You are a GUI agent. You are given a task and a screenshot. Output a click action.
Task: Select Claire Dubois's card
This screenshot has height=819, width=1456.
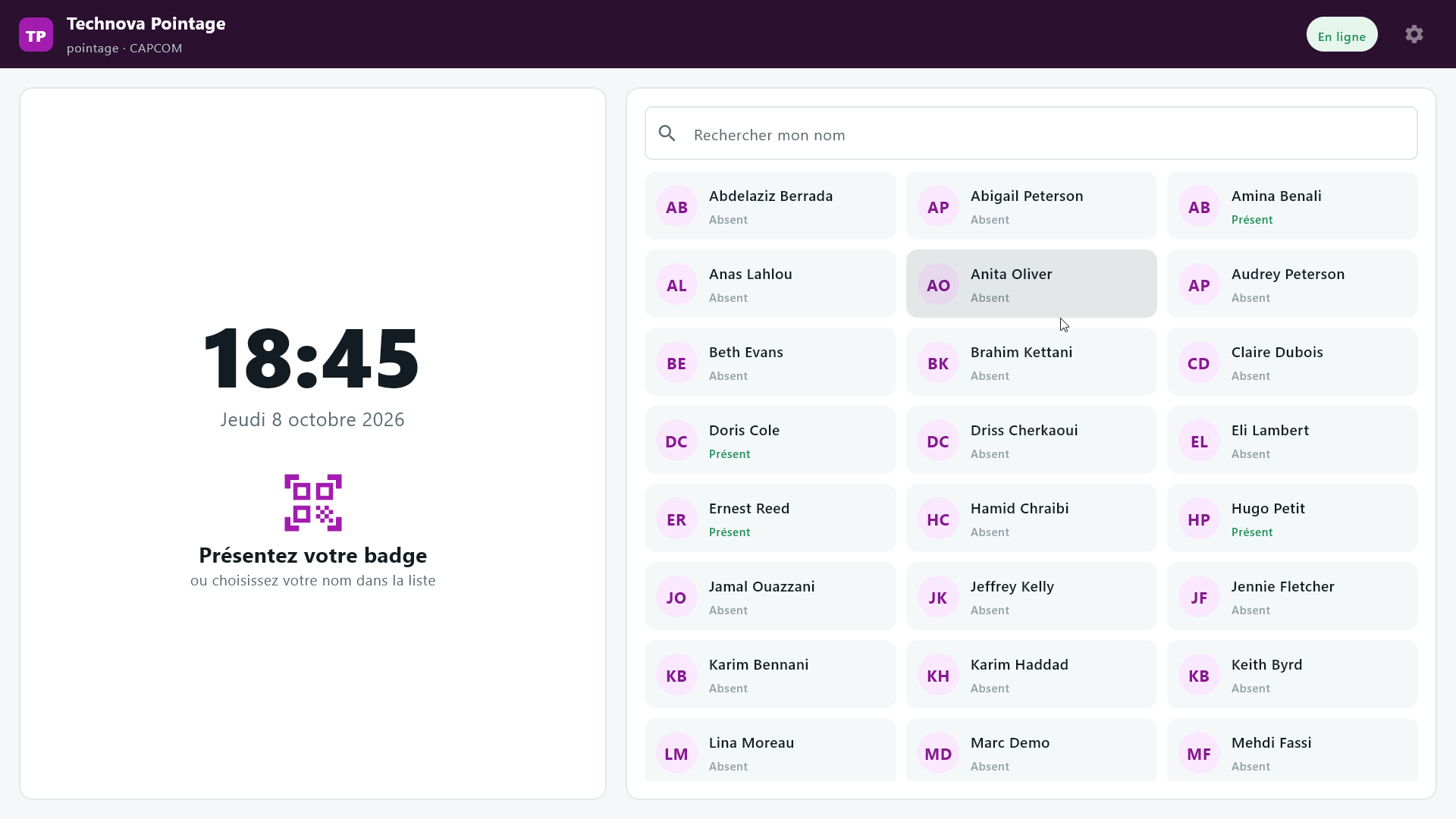(x=1292, y=362)
